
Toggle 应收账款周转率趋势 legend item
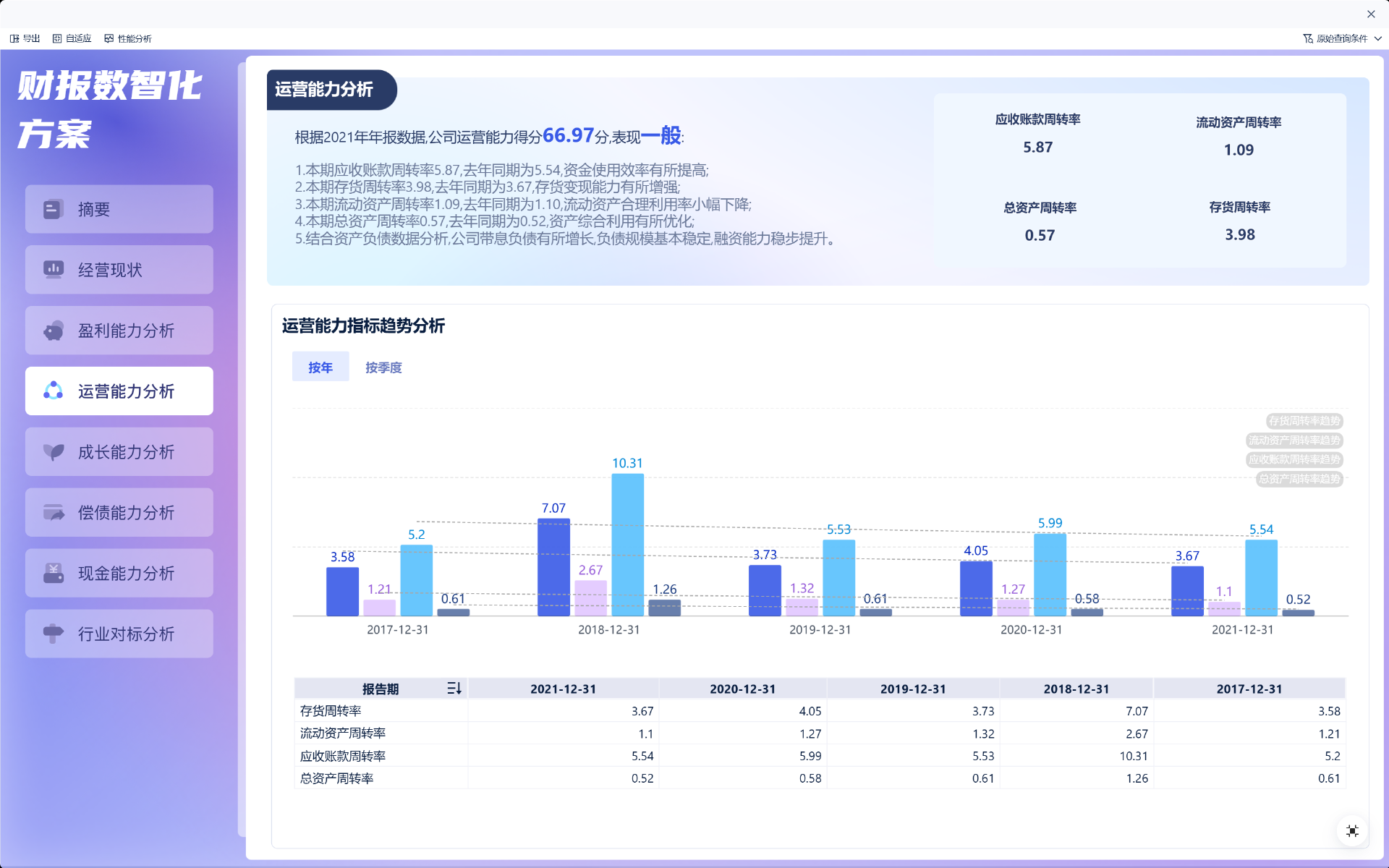tap(1294, 460)
